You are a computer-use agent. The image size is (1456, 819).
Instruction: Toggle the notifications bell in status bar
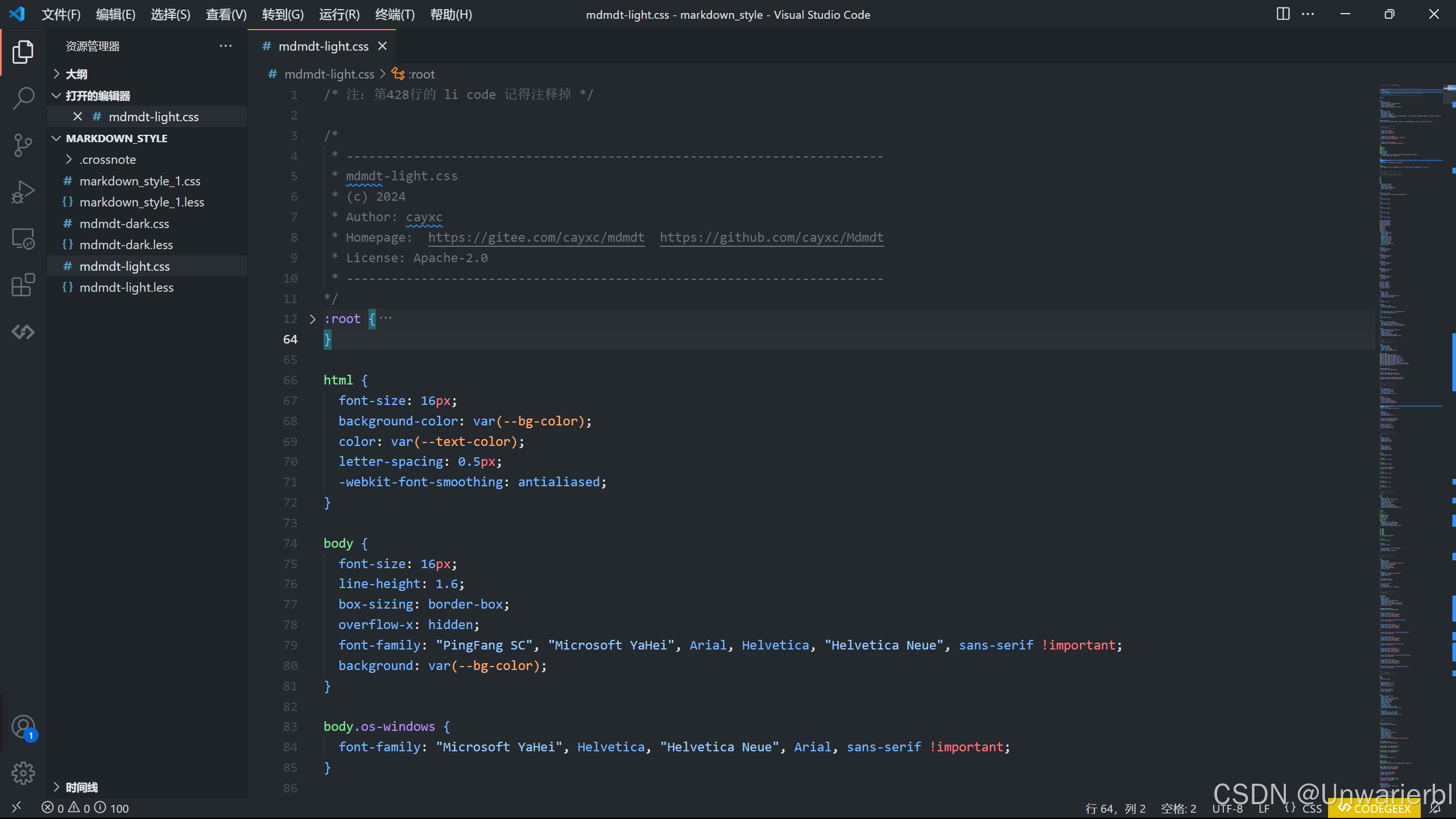point(1436,808)
